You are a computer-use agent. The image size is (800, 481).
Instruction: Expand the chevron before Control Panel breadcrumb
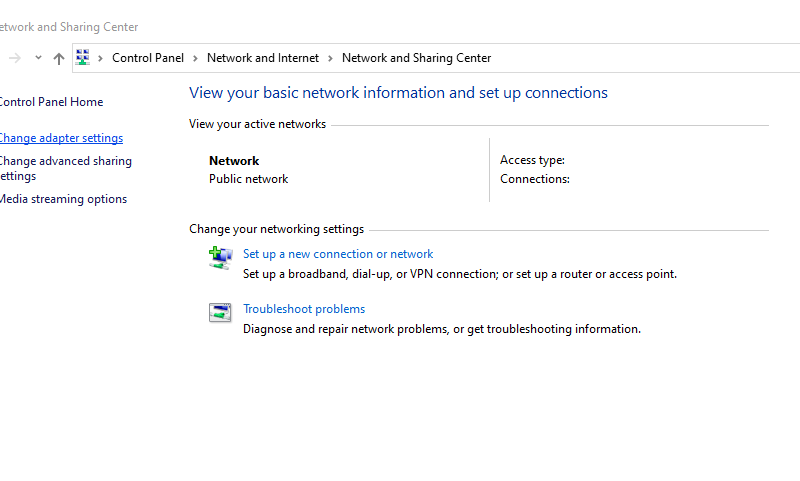[101, 58]
